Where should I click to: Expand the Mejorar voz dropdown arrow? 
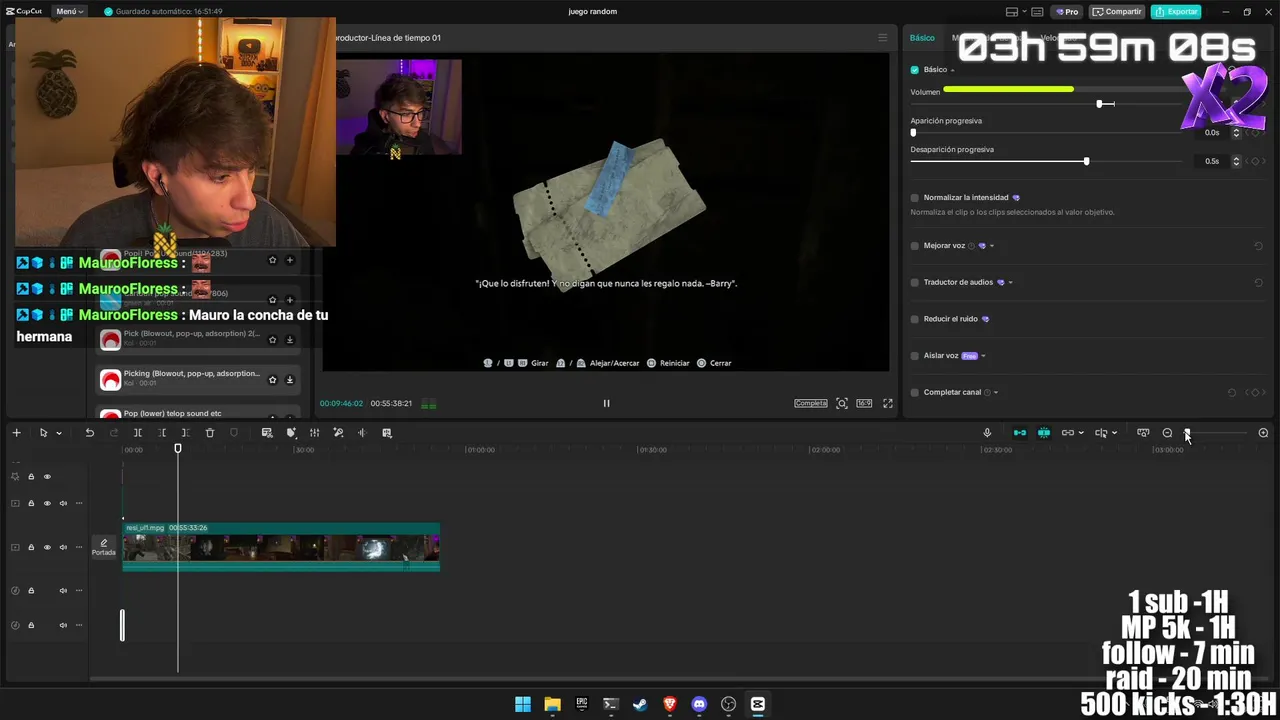pos(991,246)
